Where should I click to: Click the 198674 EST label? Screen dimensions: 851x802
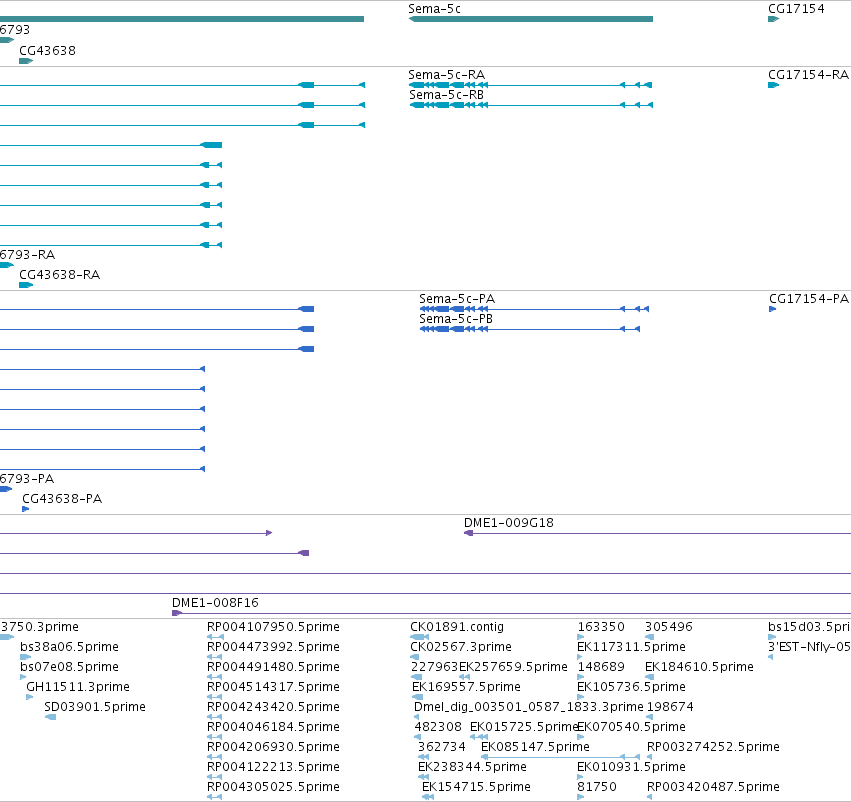pos(670,707)
